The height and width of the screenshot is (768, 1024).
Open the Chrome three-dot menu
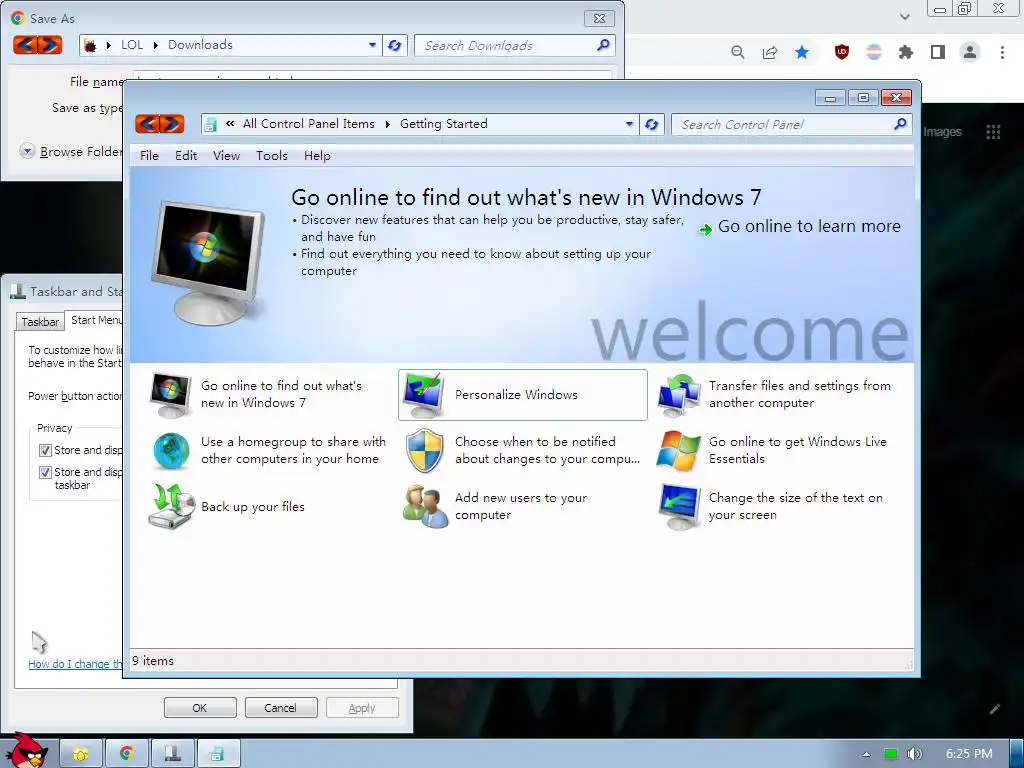point(1002,52)
